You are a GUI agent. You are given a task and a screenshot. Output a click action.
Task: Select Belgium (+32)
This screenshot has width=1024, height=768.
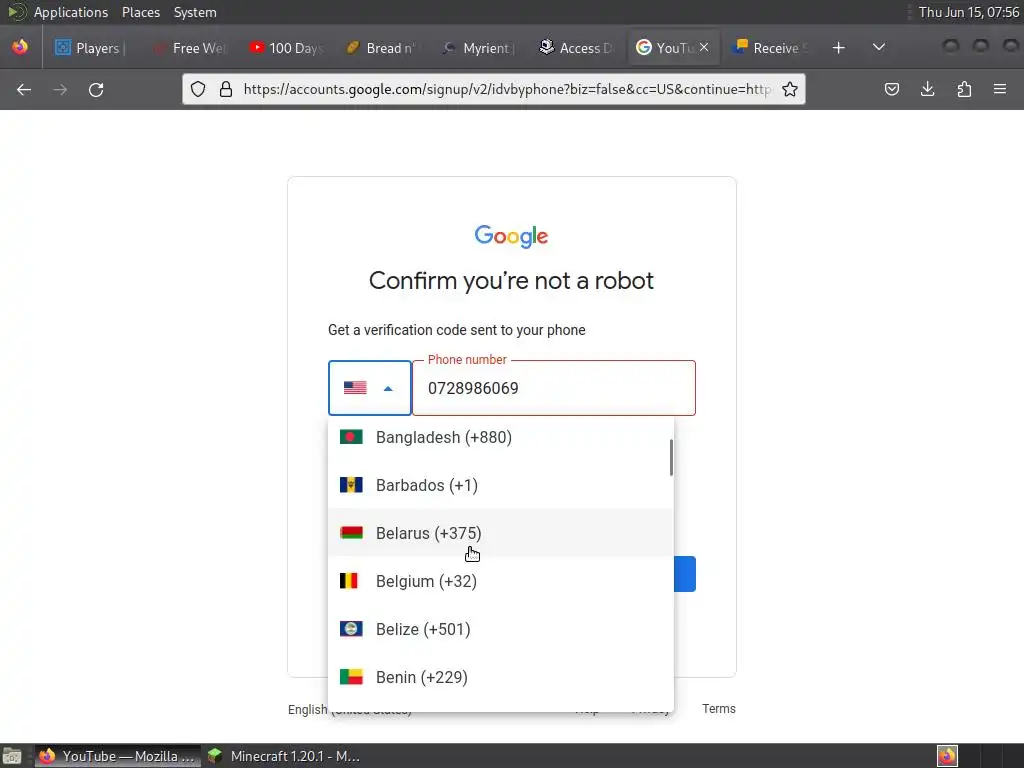pos(500,581)
